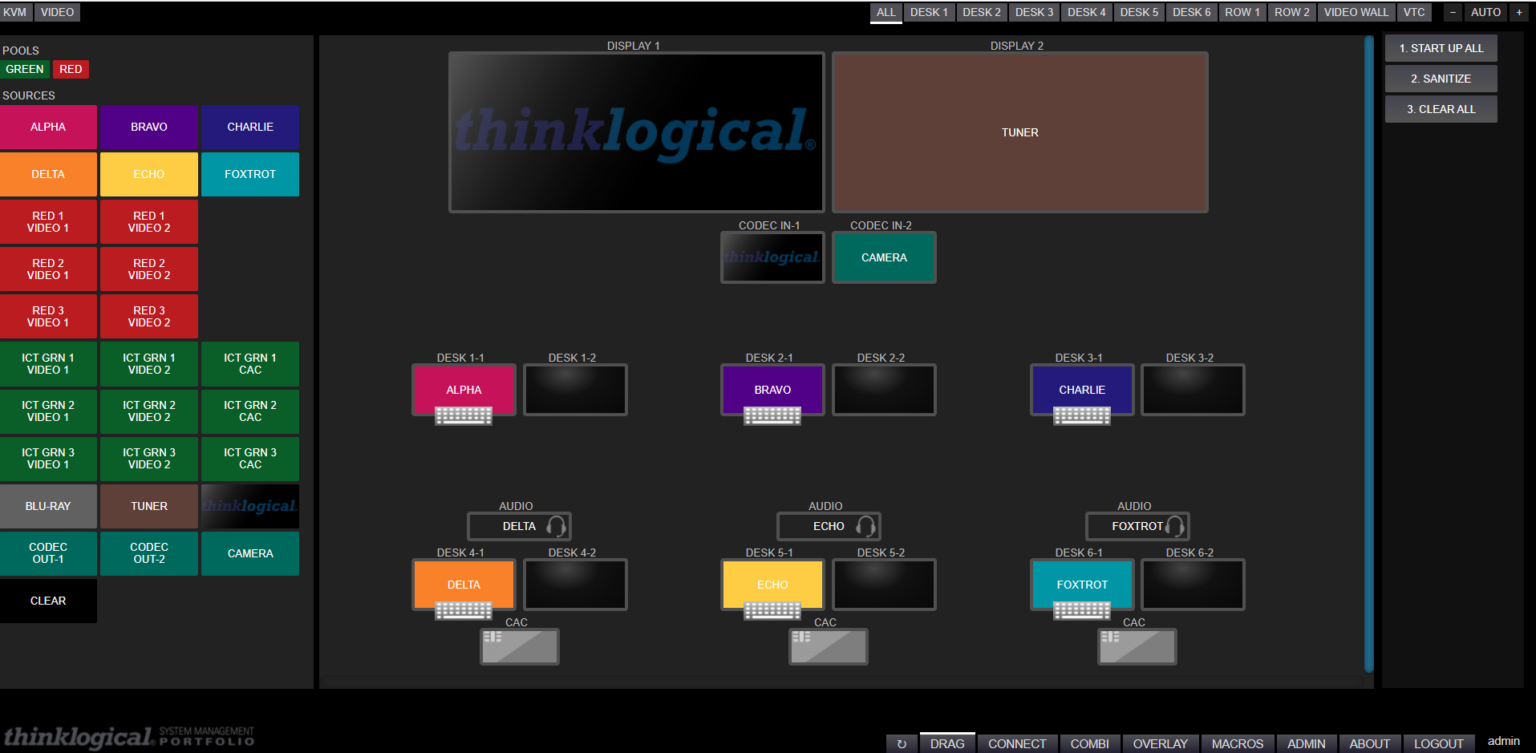
Task: Click the CAC icon below the ECHO desk
Action: point(828,646)
